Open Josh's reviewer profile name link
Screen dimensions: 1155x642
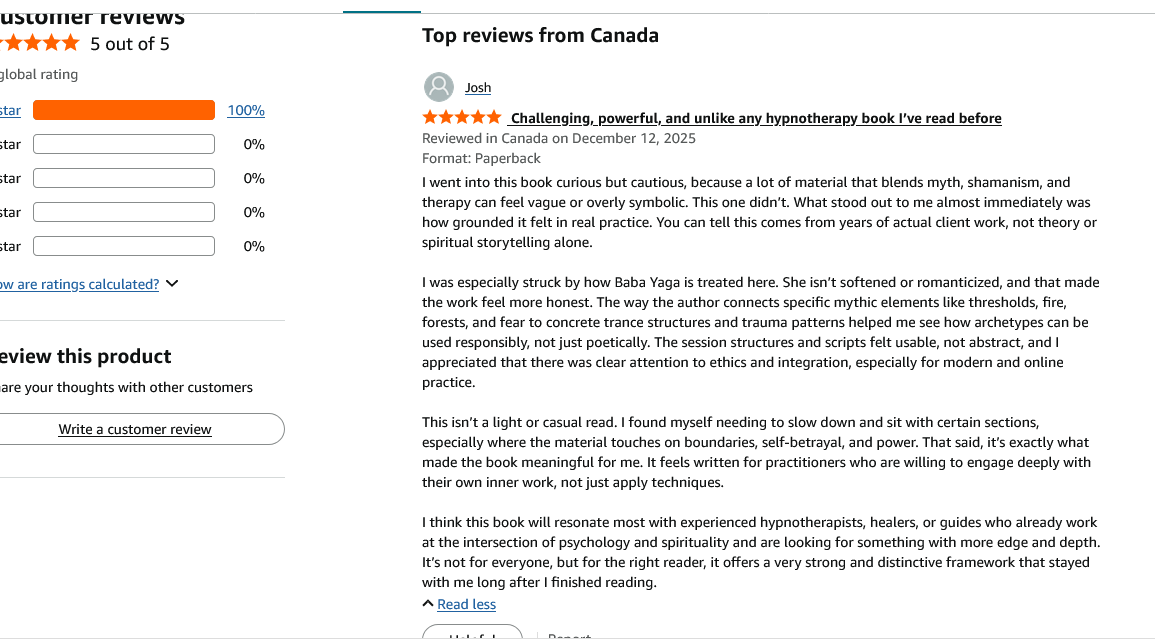(x=478, y=88)
